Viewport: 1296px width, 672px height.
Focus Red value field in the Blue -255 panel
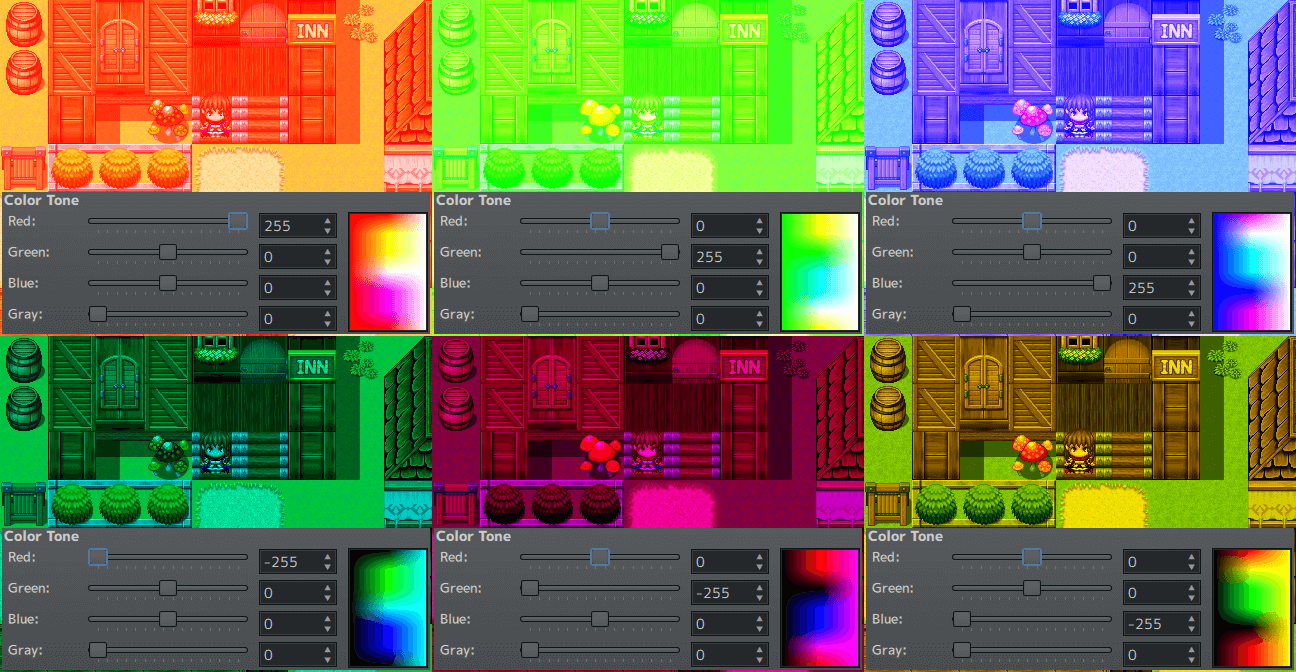click(x=1161, y=562)
